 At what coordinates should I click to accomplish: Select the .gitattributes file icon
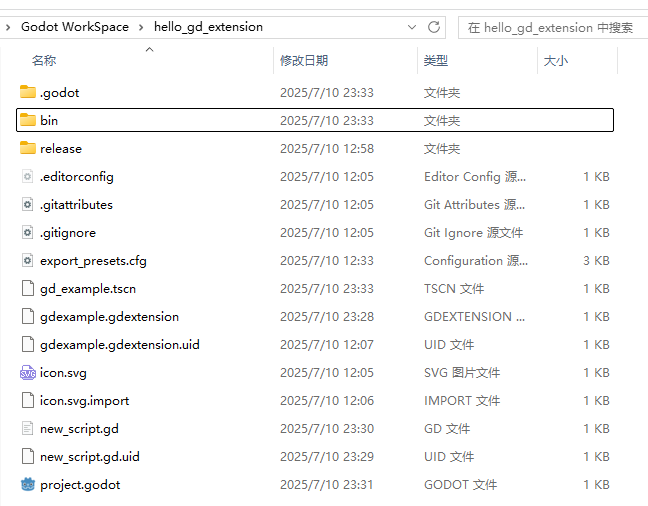coord(28,205)
